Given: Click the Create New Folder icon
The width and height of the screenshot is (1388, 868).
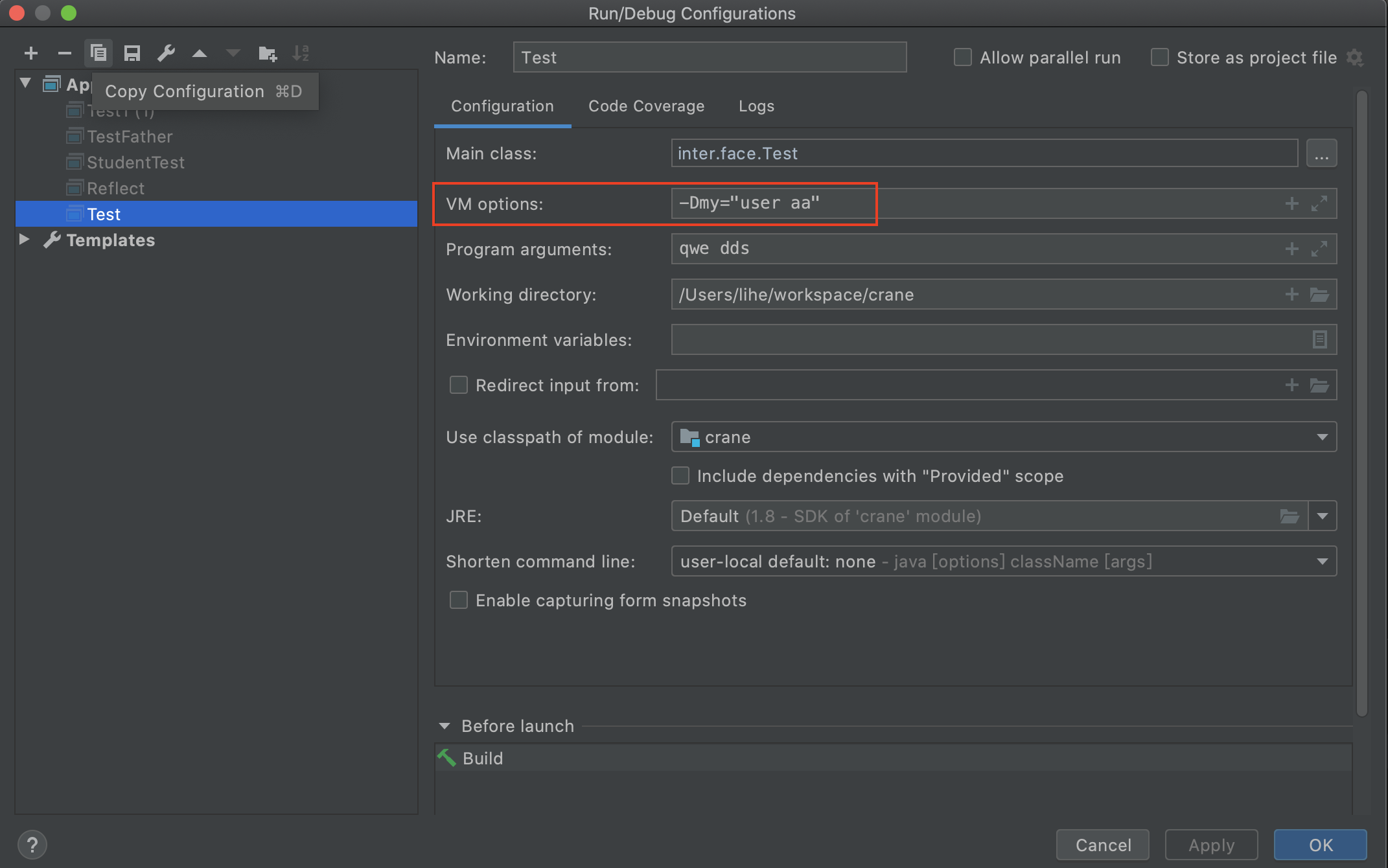Looking at the screenshot, I should 267,53.
